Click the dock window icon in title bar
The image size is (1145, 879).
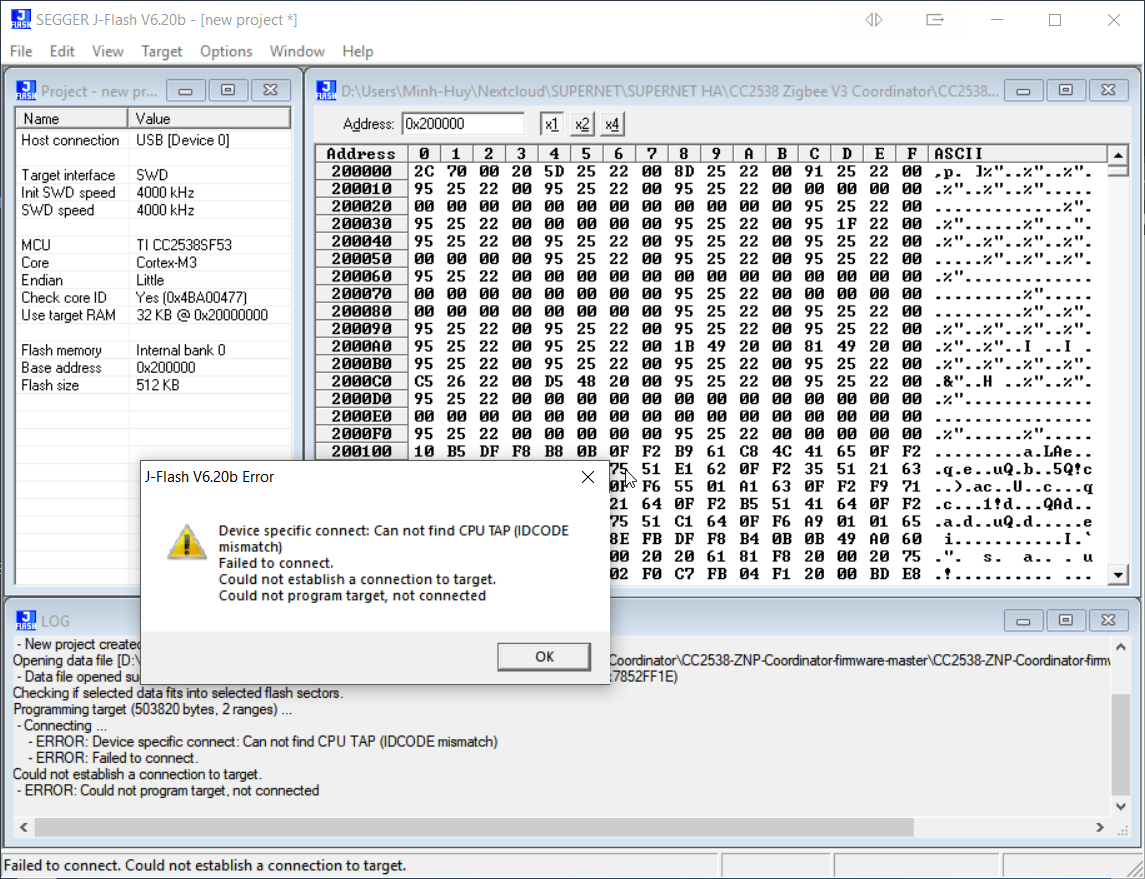935,20
